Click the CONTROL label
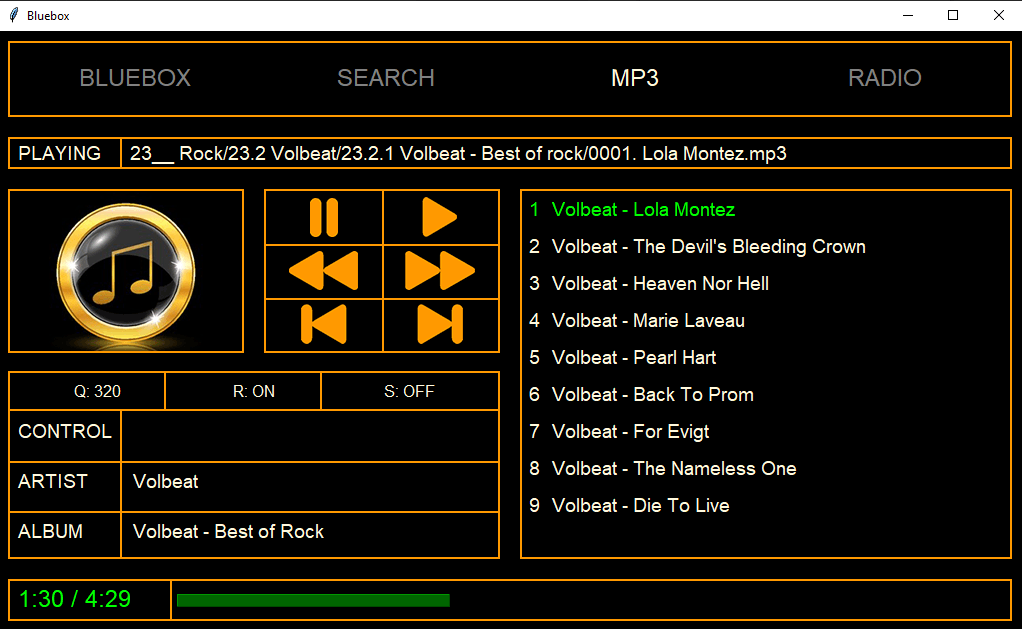Screen dimensions: 1022x629 tap(65, 432)
